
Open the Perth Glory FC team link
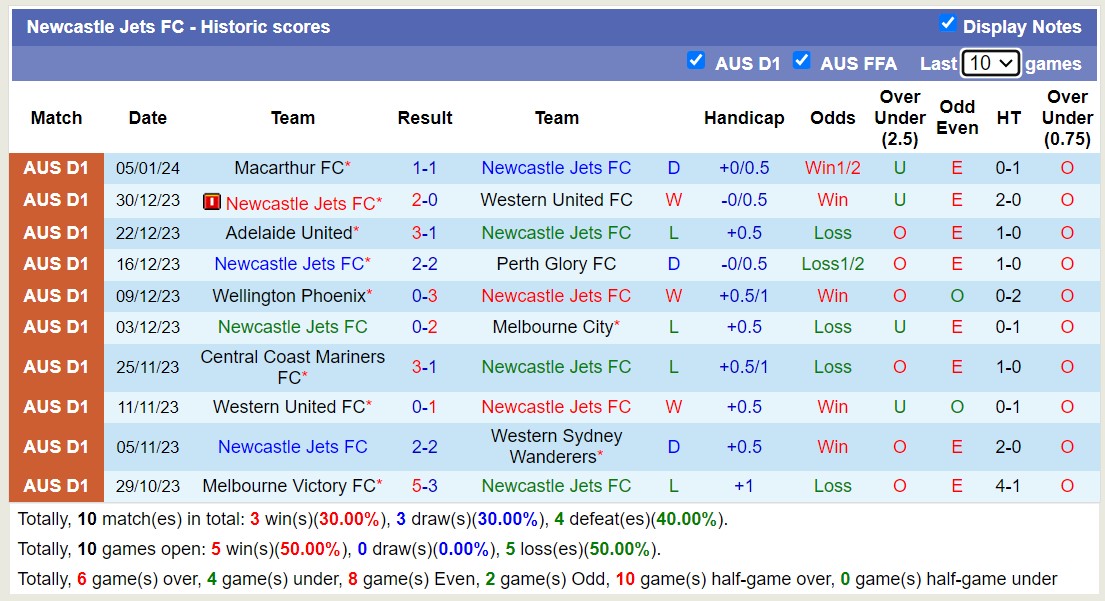click(556, 264)
